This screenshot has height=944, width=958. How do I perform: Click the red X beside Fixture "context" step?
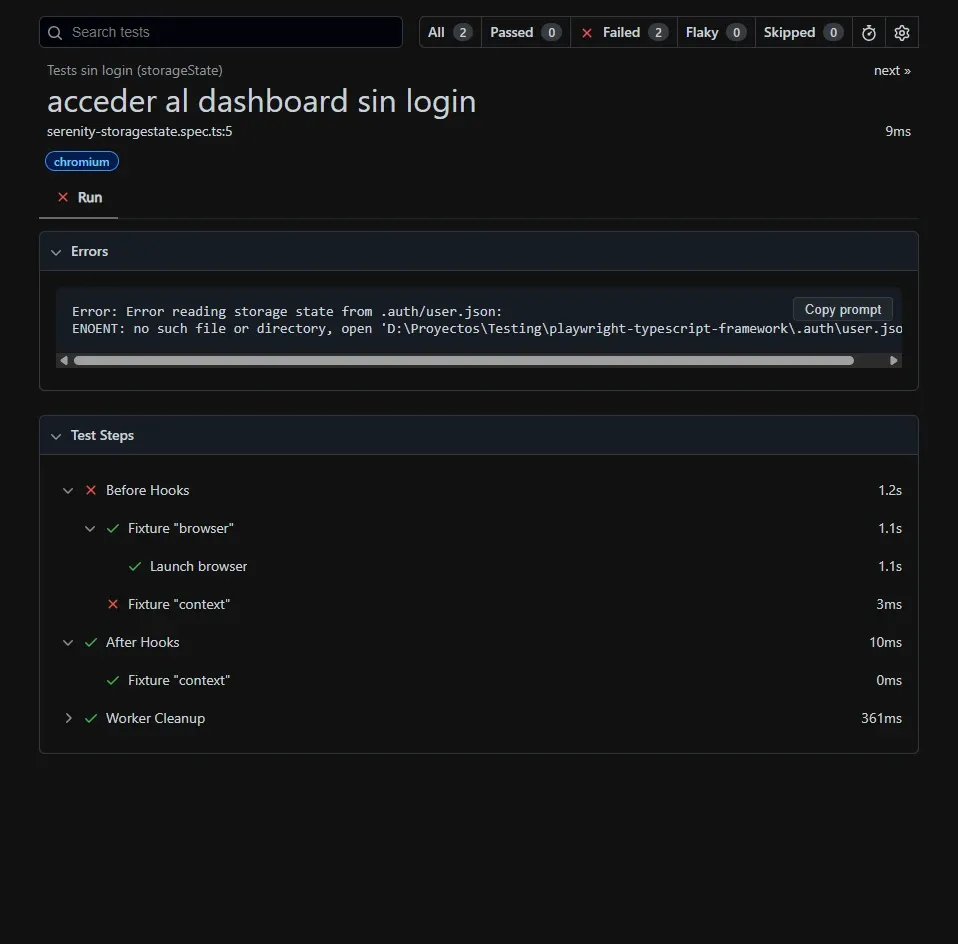112,604
